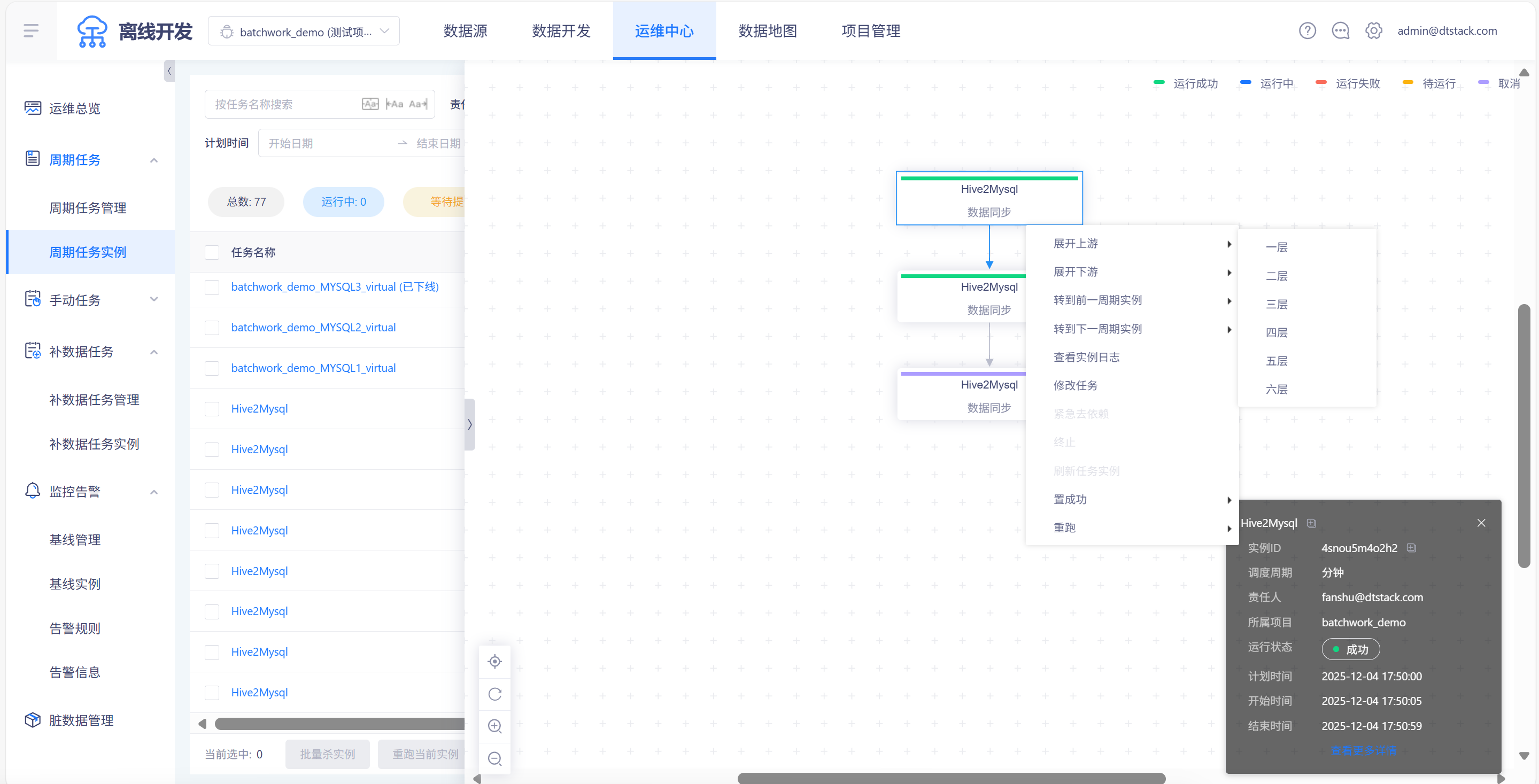
Task: Expand 转到前一周期实例 submenu
Action: point(1132,300)
